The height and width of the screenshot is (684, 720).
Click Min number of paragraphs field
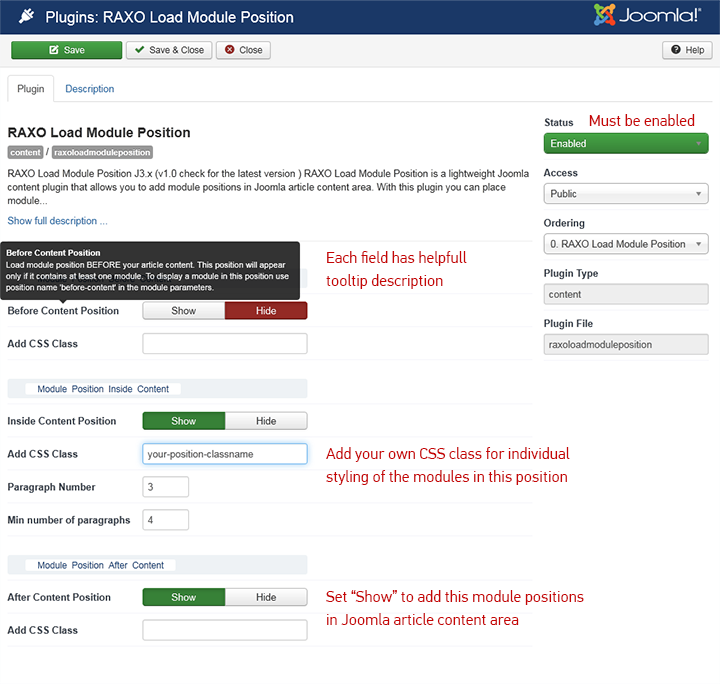pos(166,520)
